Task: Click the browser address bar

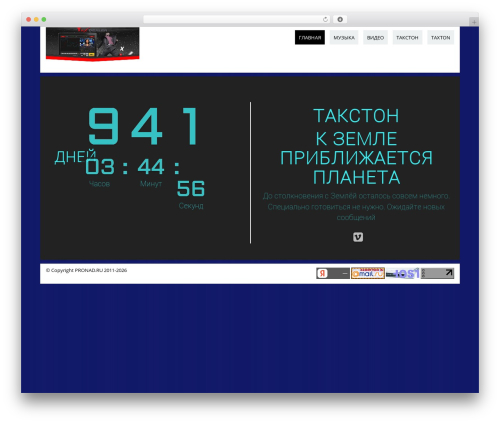Action: point(236,19)
